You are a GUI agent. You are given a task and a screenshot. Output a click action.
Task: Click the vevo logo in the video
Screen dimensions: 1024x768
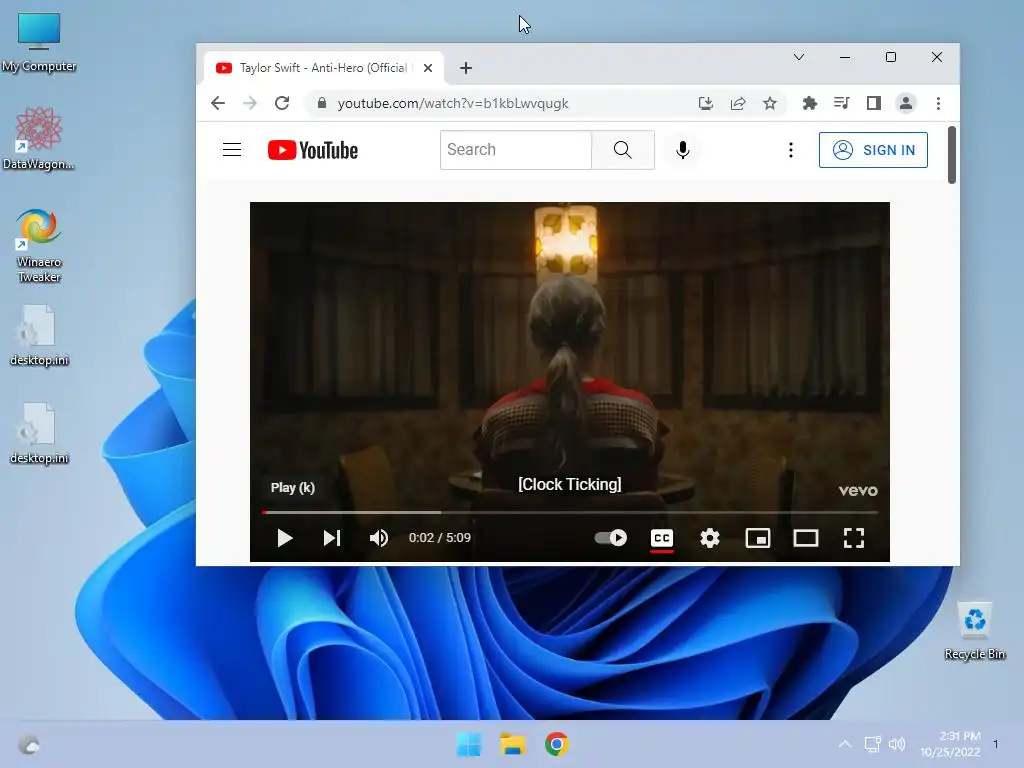point(858,490)
